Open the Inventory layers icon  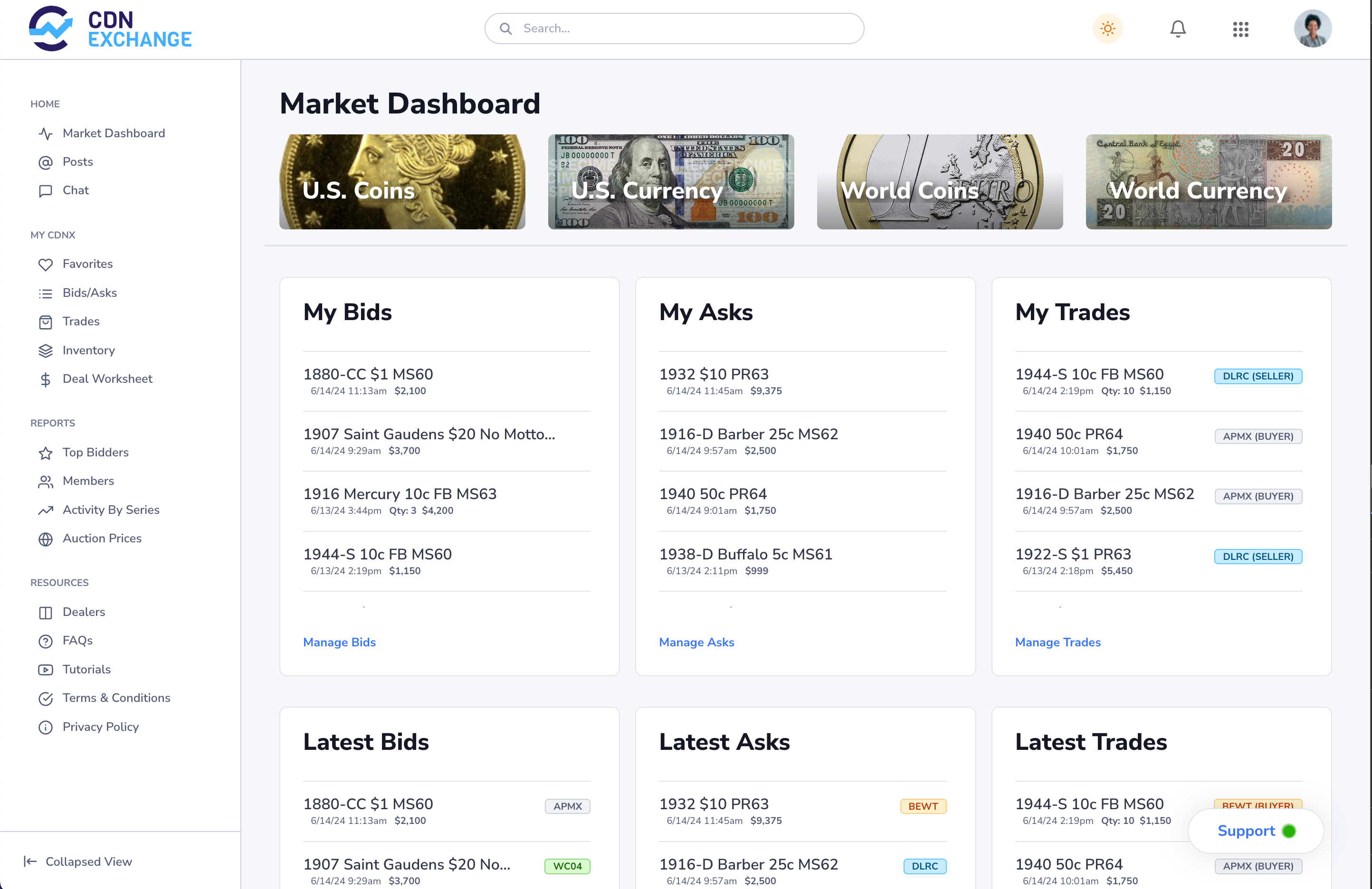(x=46, y=350)
